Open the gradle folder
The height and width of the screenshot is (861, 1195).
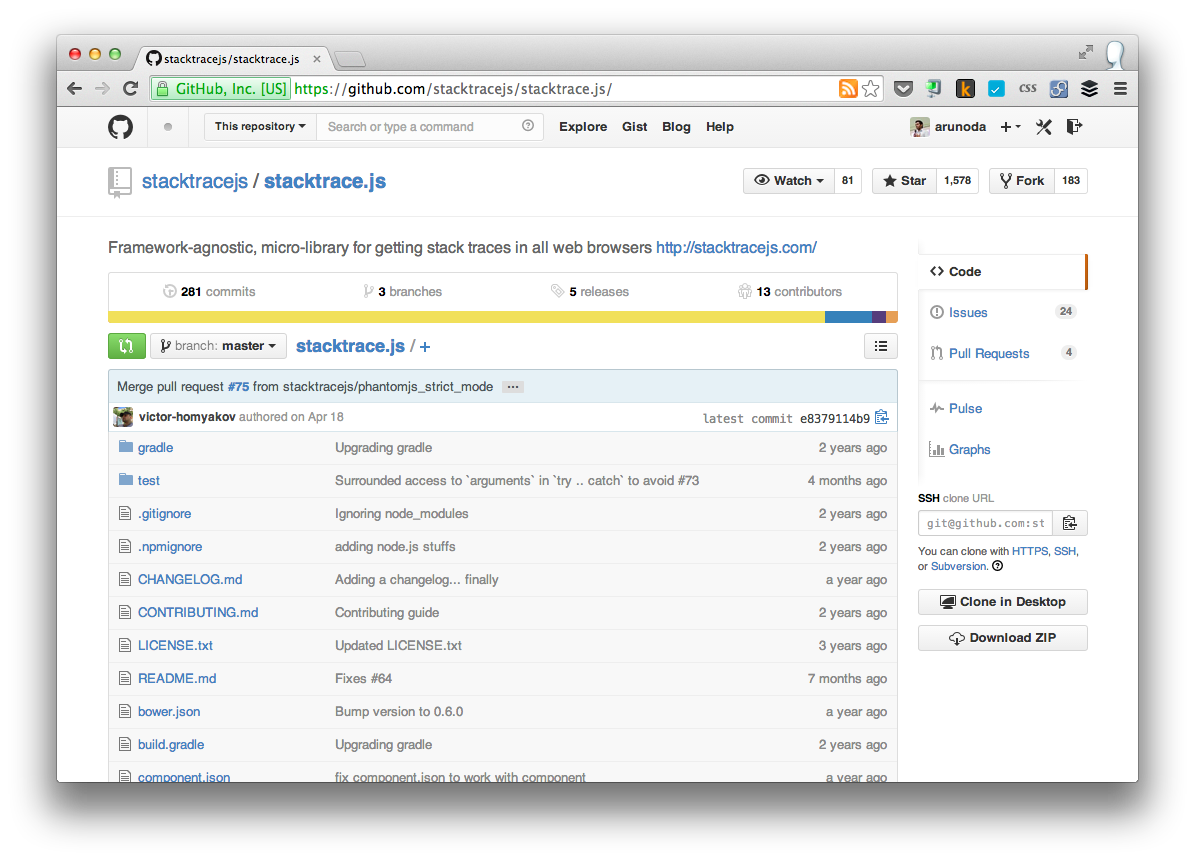click(155, 448)
